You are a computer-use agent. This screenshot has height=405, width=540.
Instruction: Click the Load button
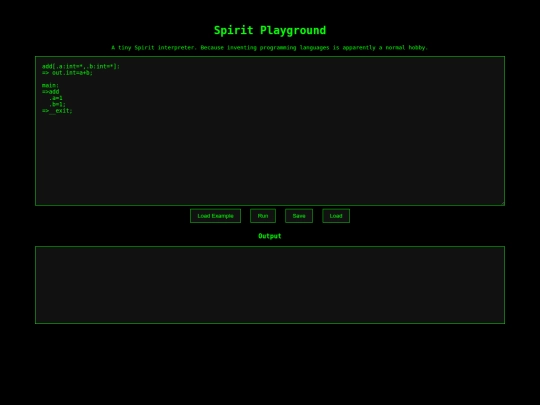pos(336,216)
